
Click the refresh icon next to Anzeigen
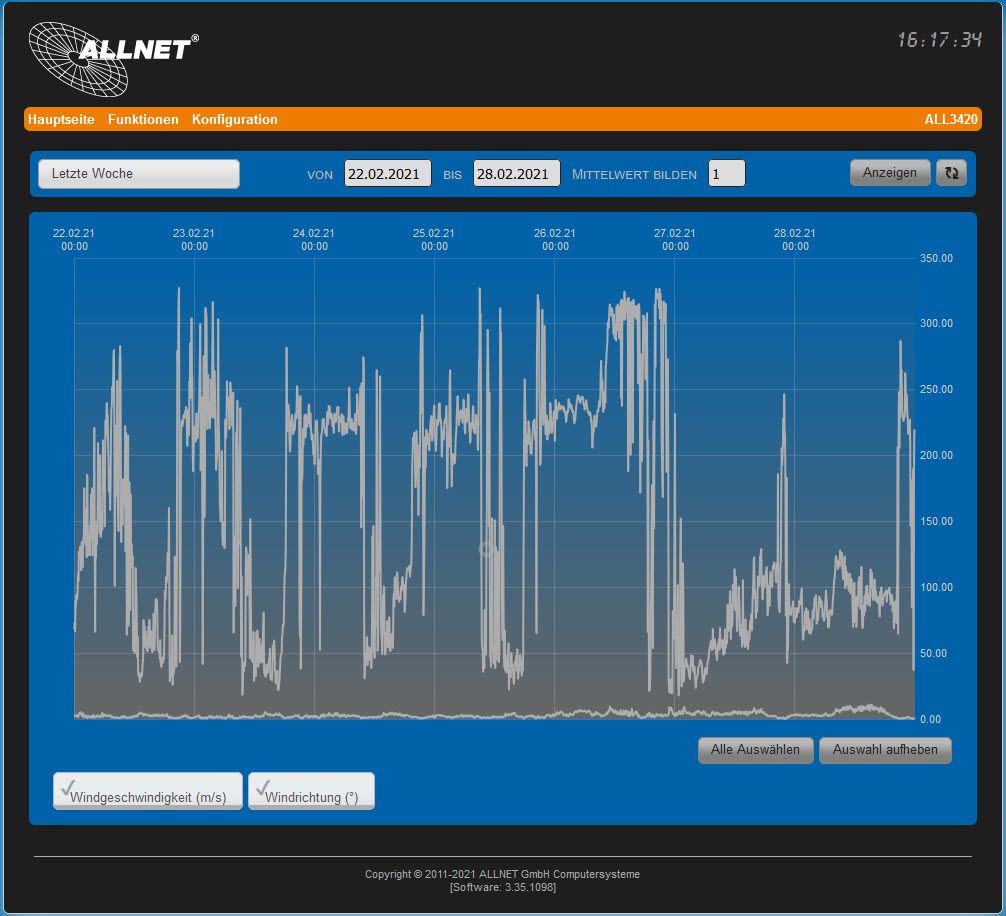(x=951, y=173)
